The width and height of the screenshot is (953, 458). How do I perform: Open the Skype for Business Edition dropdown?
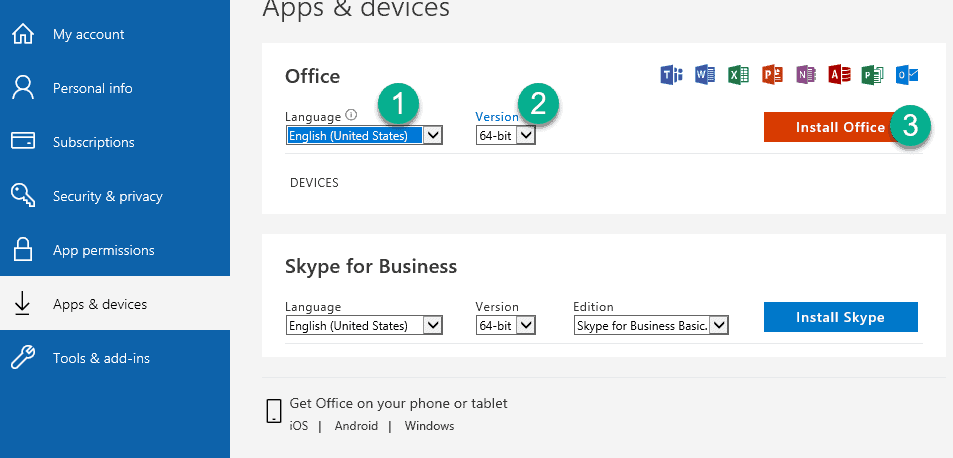651,326
